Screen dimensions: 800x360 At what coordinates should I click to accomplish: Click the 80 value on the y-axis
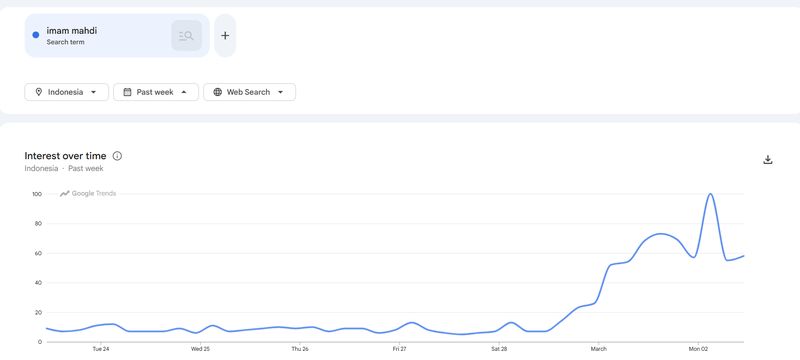tap(38, 224)
